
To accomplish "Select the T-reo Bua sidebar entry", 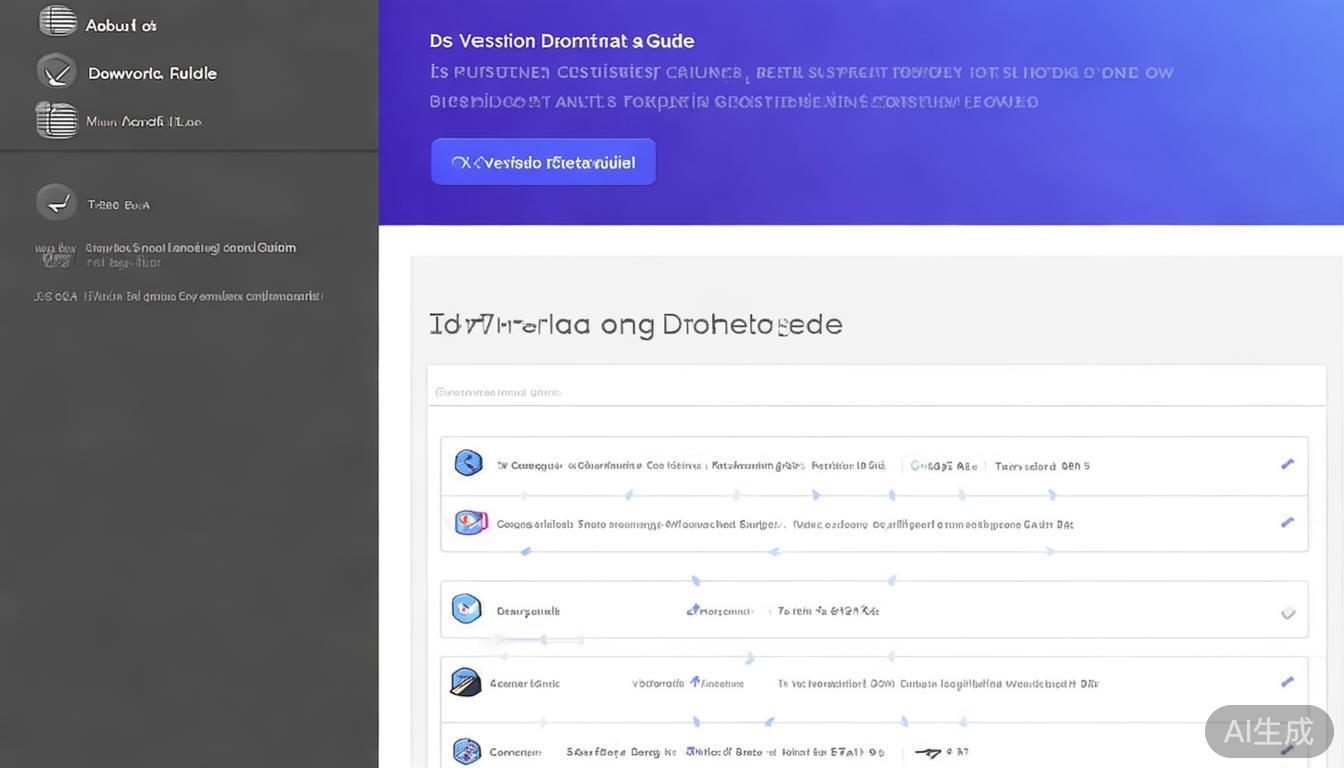I will click(118, 205).
